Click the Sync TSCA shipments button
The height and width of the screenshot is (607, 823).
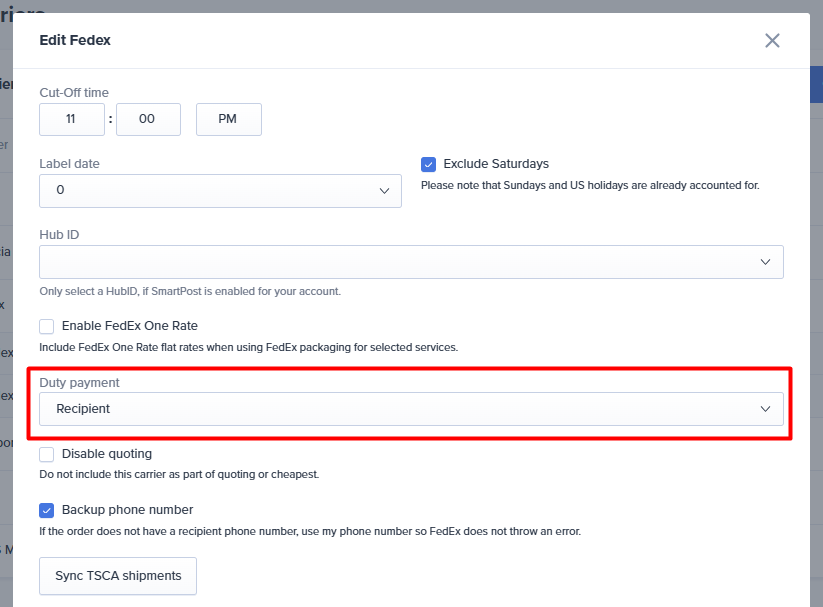[x=118, y=576]
